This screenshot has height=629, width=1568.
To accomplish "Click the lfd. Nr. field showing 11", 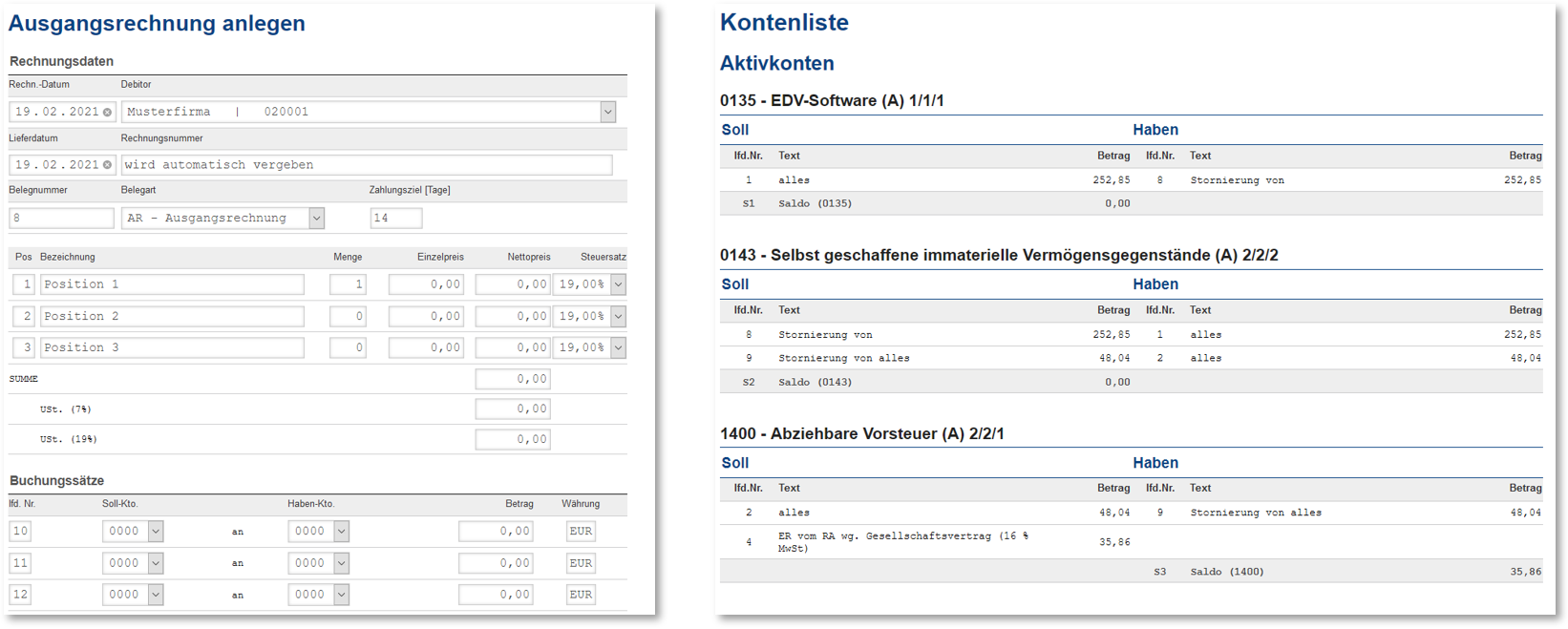I will point(20,563).
